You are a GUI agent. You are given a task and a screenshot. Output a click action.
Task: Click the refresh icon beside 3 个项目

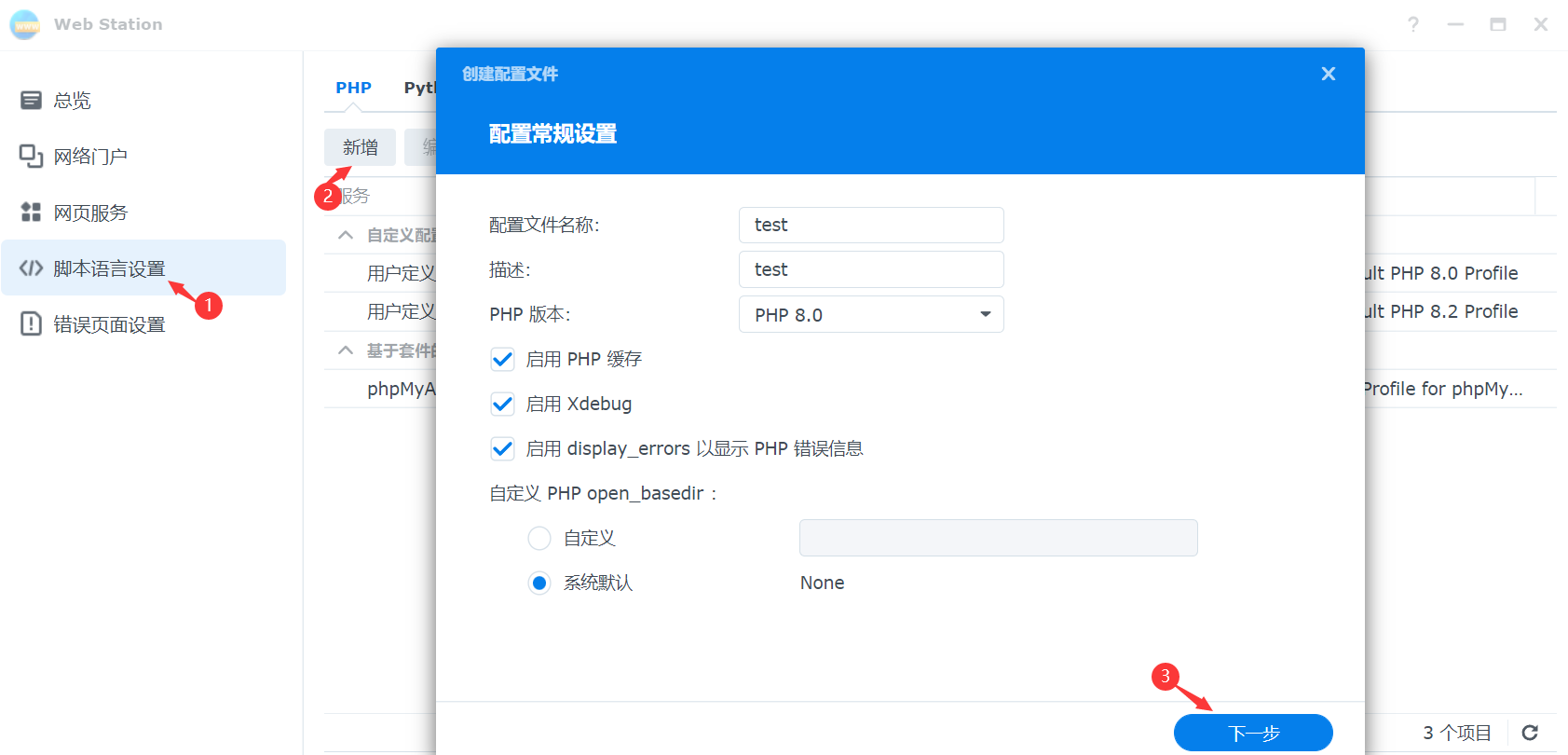click(1530, 733)
